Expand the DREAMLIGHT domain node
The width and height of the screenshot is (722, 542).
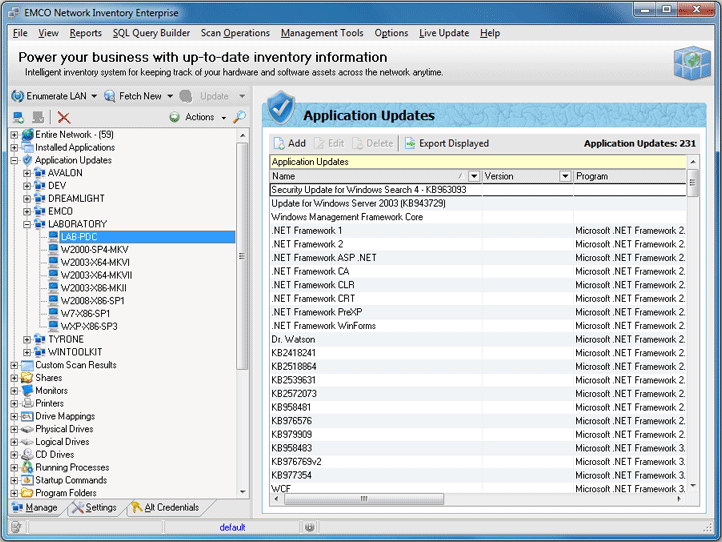pyautogui.click(x=27, y=199)
